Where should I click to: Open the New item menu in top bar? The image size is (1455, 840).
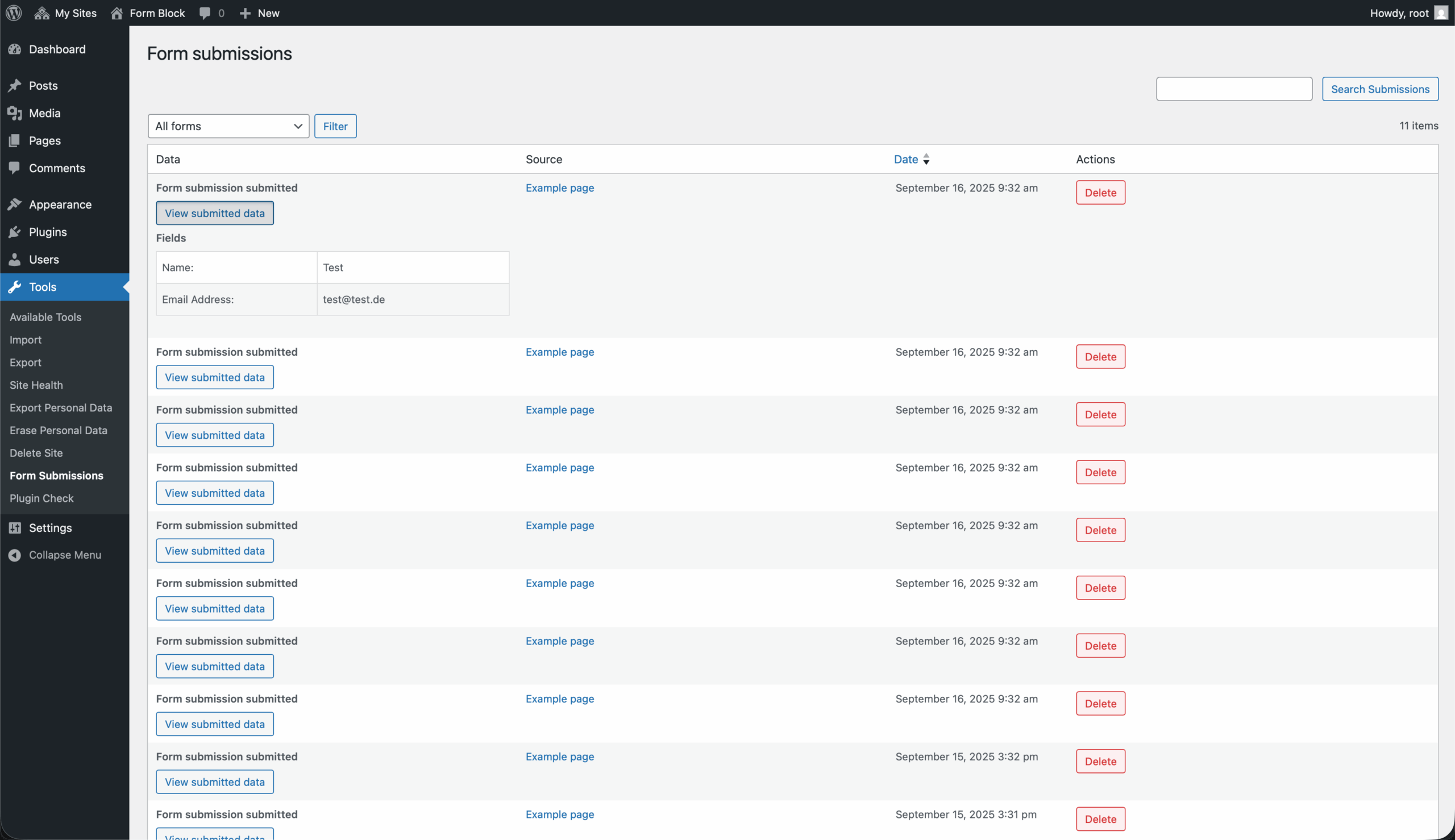[259, 13]
